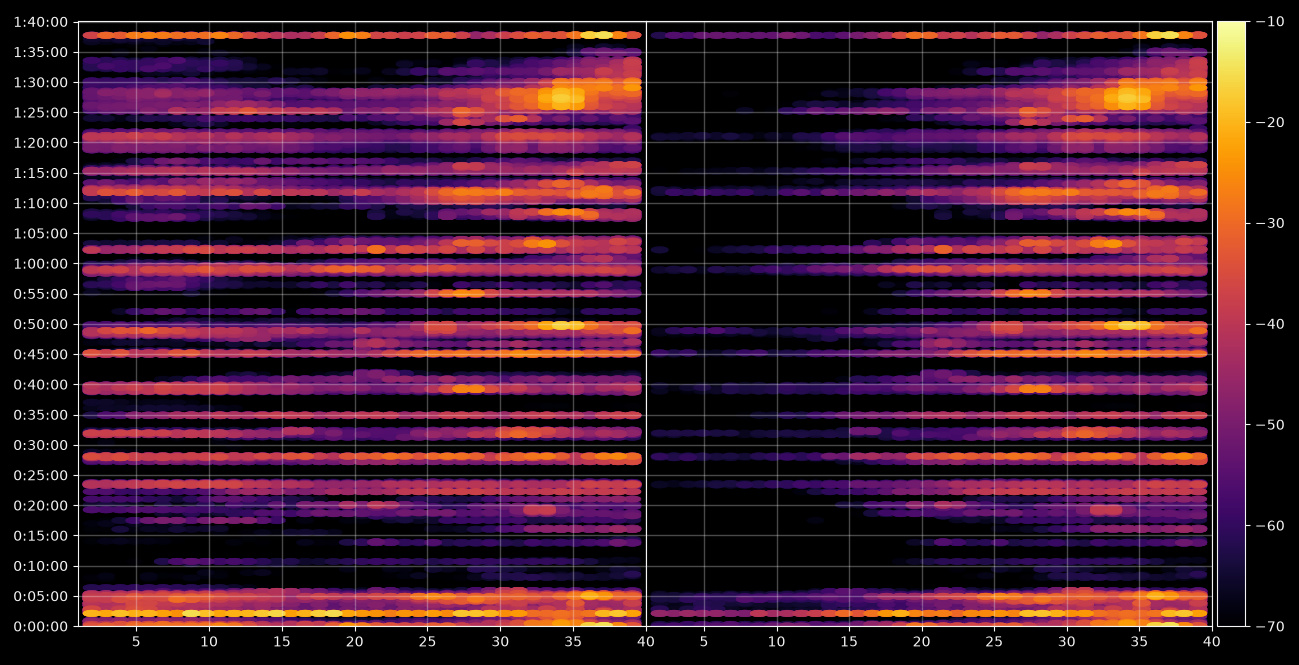Click x-axis label 40 beneath the colorbar edge
1299x665 pixels.
1212,644
